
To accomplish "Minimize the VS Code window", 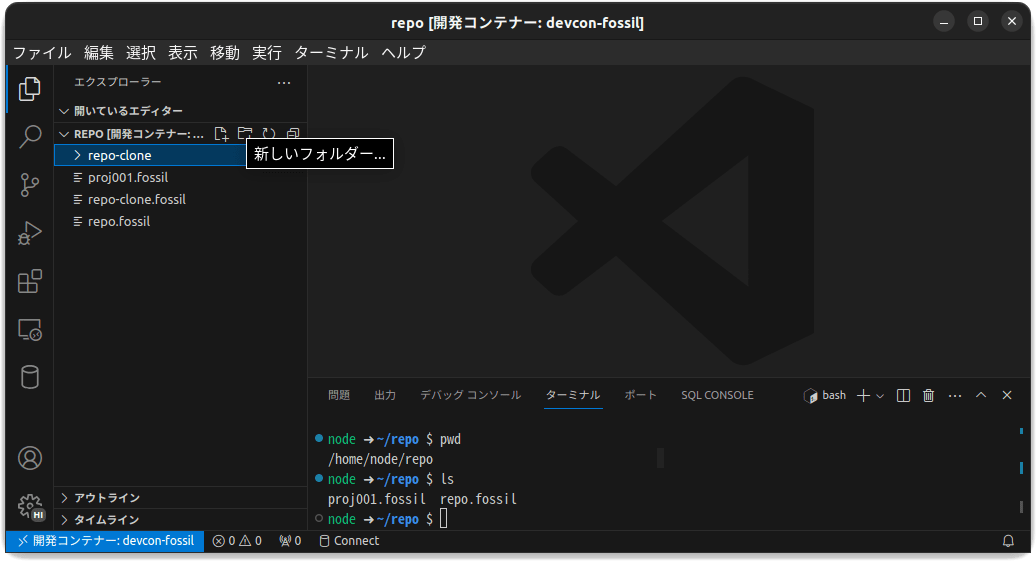I will click(x=944, y=22).
